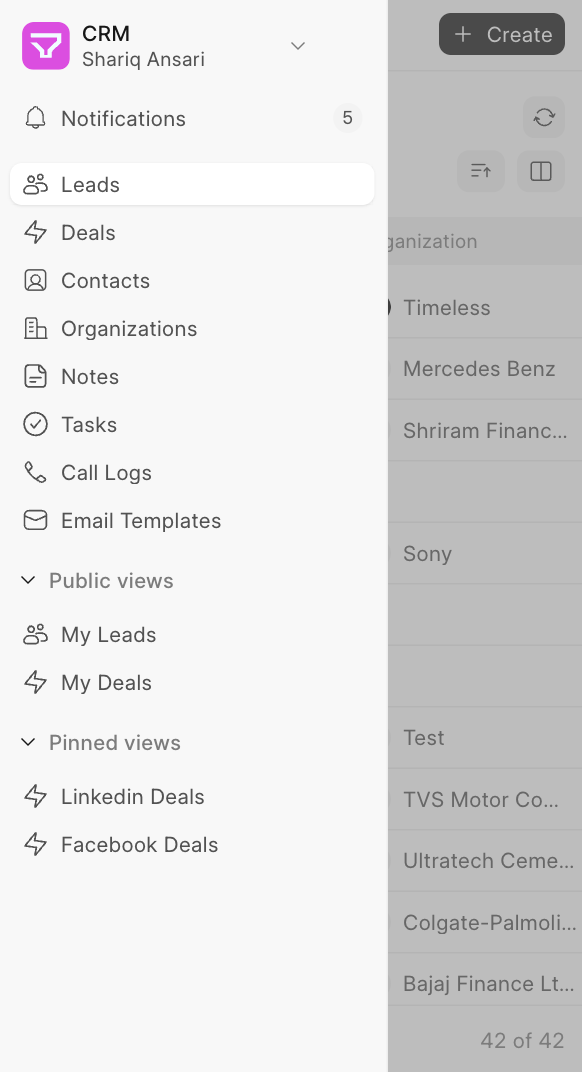Open the Linkedin Deals pinned view
The width and height of the screenshot is (582, 1072).
(x=130, y=796)
